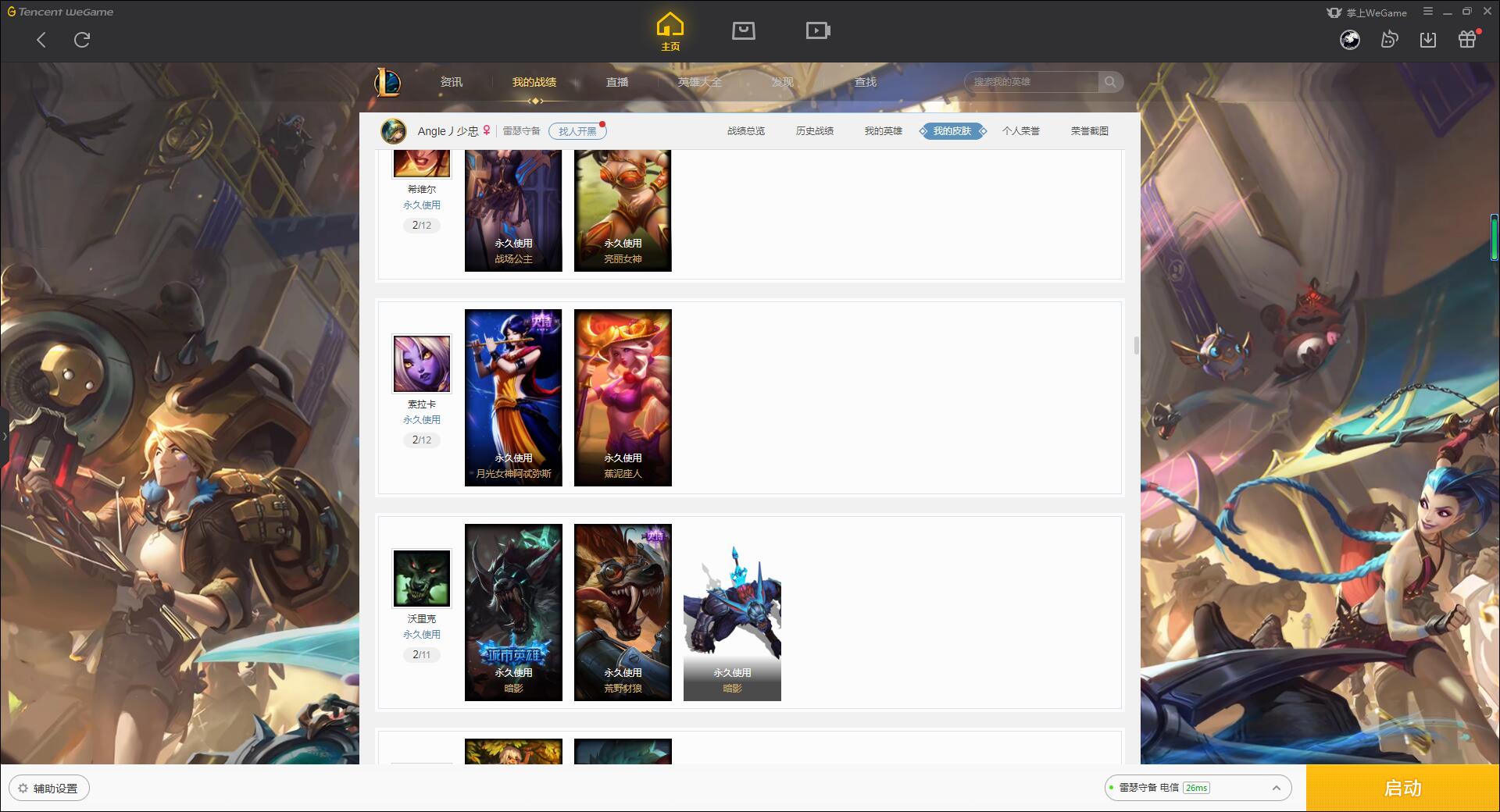Click the 掌上WeGame icon

1334,12
